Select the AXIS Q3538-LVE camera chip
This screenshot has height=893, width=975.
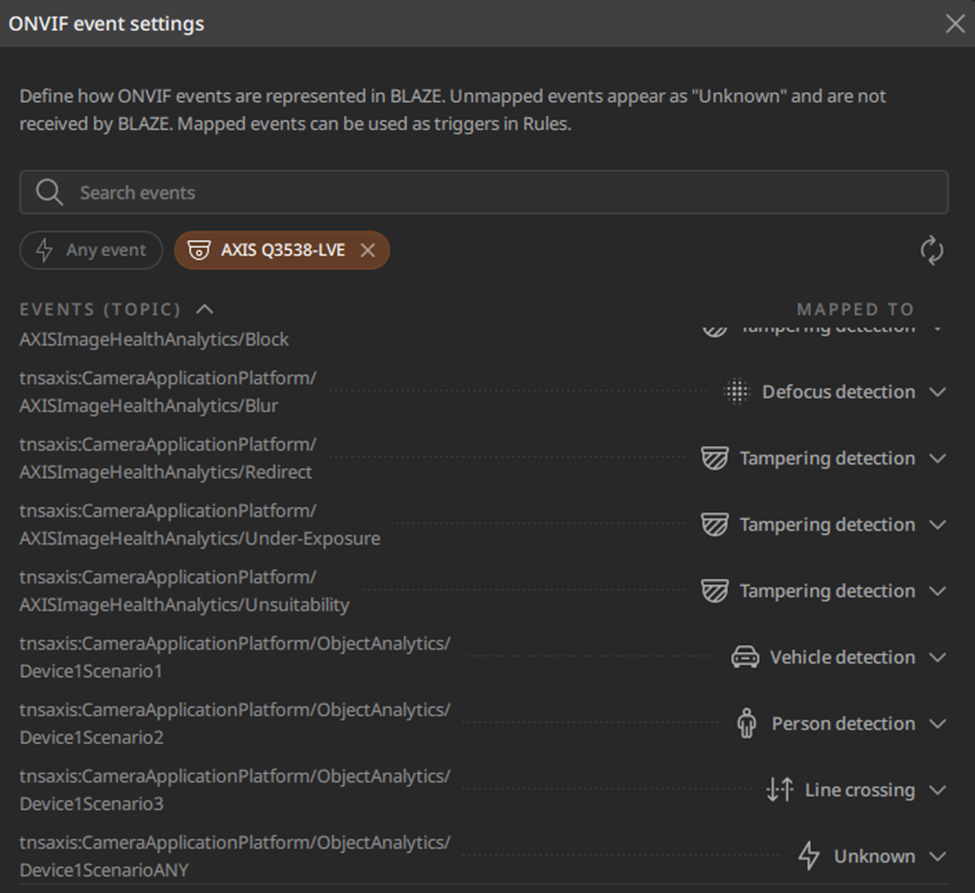[282, 250]
